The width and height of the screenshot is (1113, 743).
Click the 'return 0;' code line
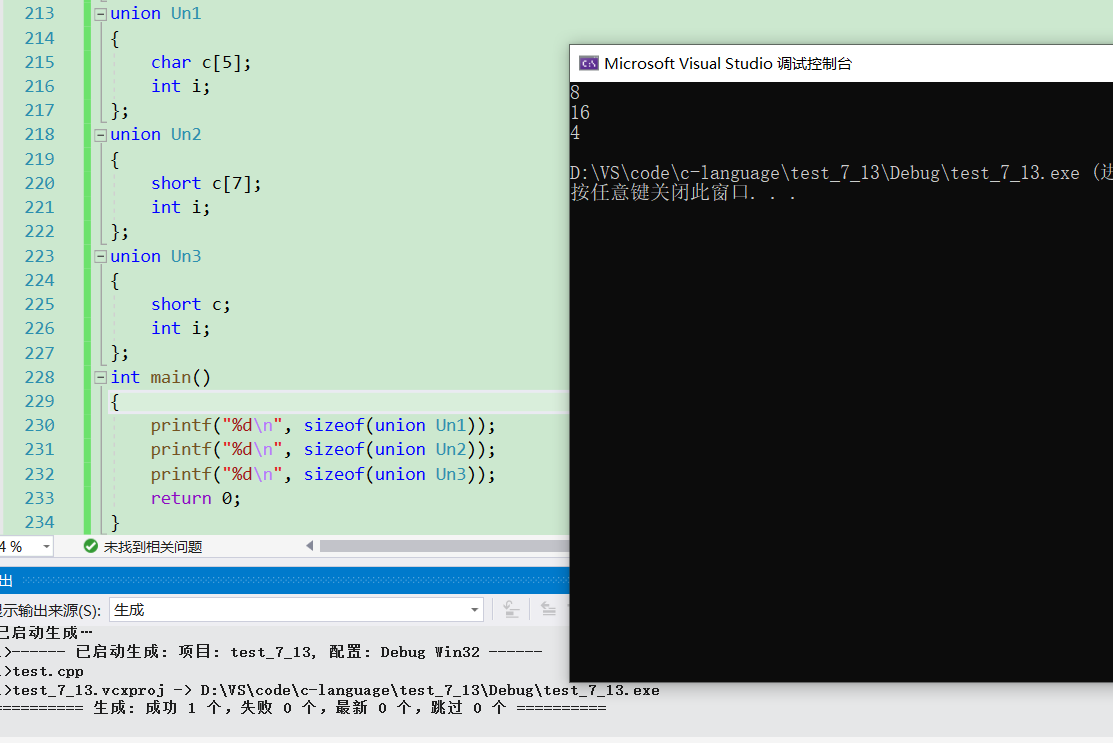point(195,498)
